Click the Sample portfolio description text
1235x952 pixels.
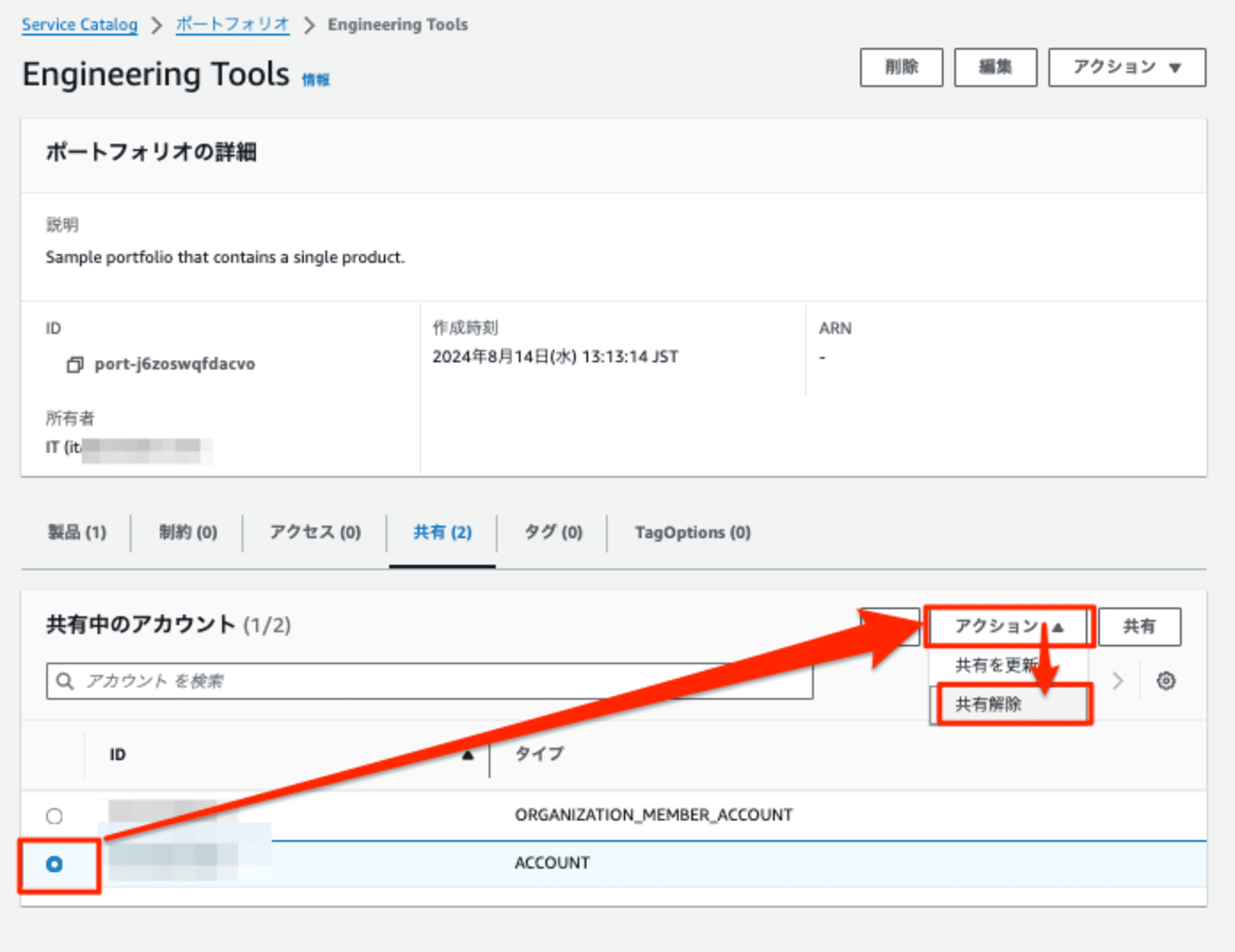(225, 257)
